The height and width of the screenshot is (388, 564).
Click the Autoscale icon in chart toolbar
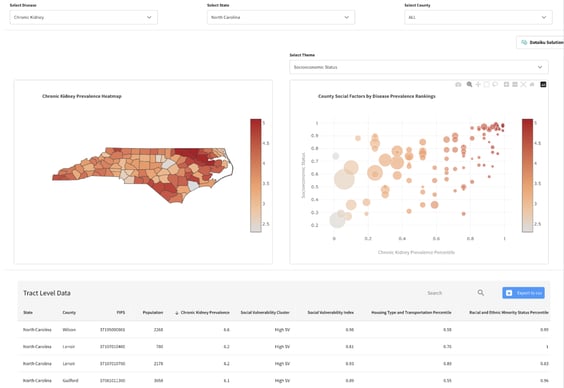[523, 85]
